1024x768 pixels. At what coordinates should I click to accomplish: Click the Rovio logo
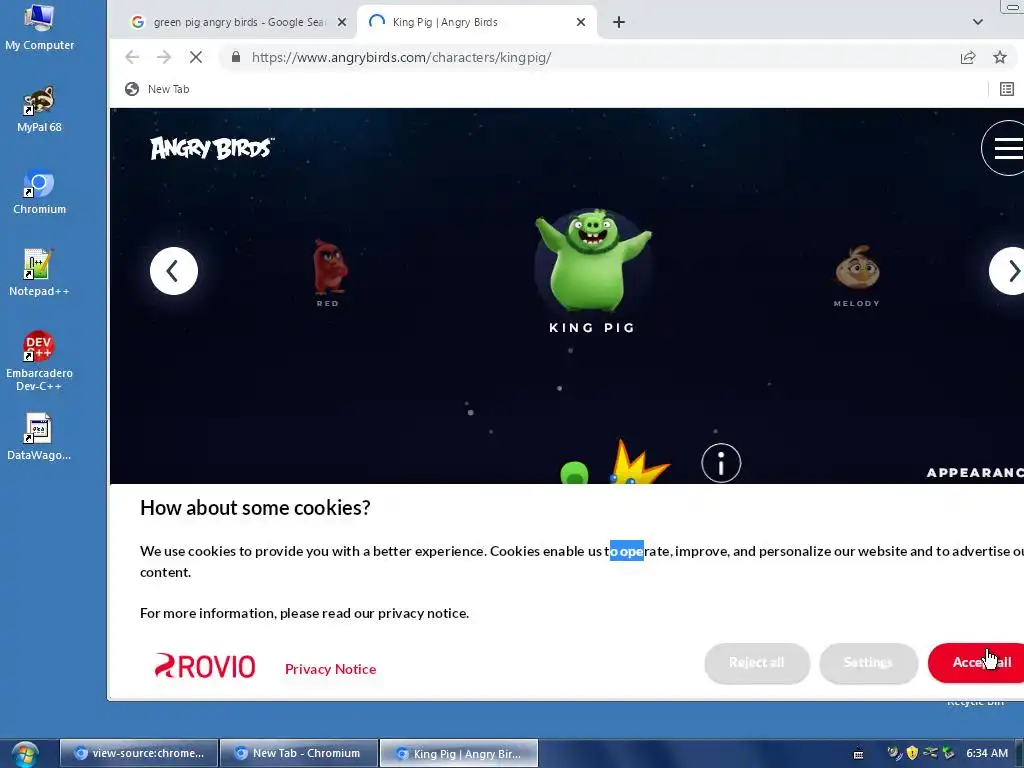(204, 666)
